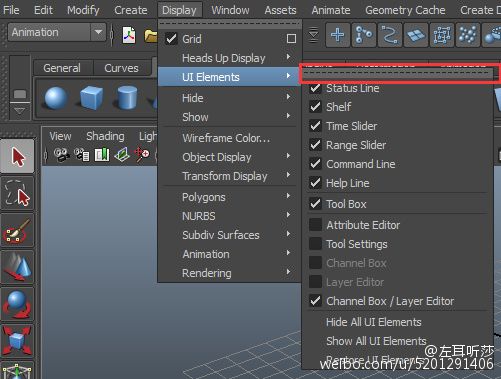
Task: Switch to the General shelf tab
Action: pyautogui.click(x=62, y=68)
